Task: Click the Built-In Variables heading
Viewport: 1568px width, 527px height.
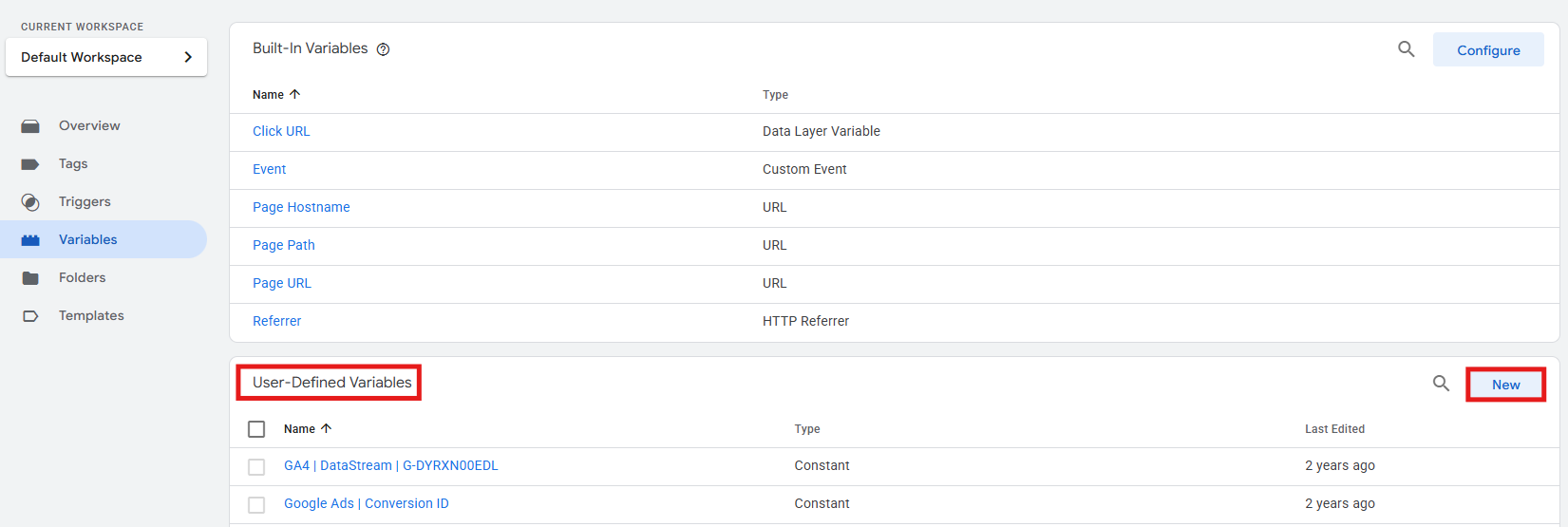Action: pos(310,48)
